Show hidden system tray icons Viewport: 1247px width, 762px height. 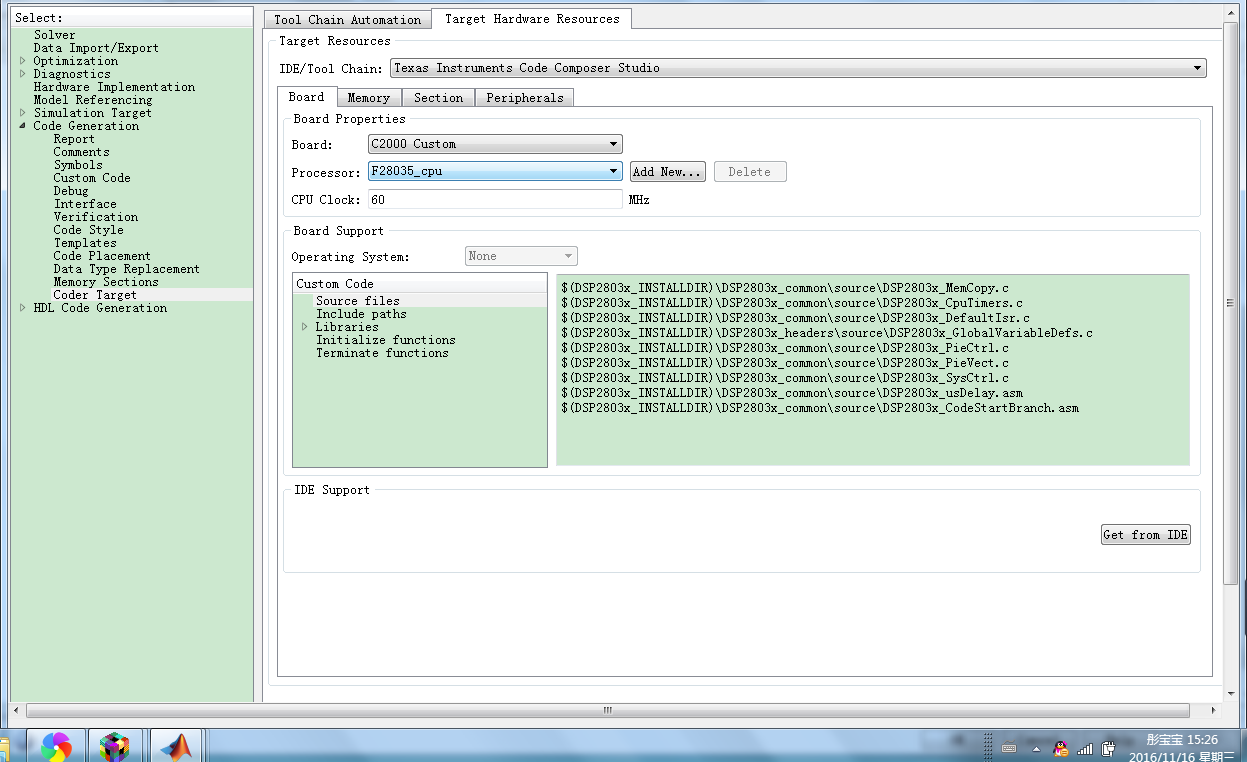1036,748
